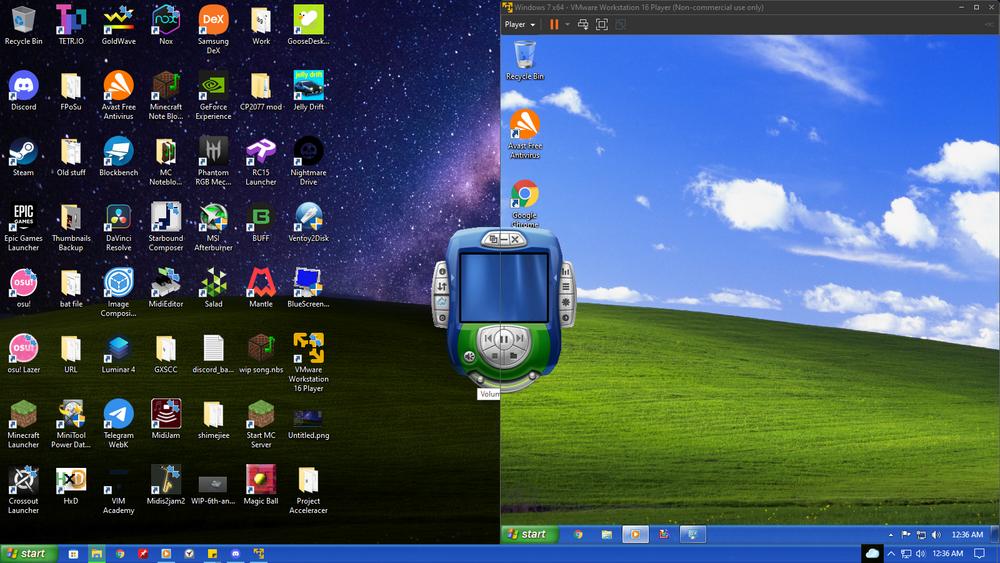Click the GooseDesk desktop icon
This screenshot has width=1000, height=563.
click(x=308, y=26)
